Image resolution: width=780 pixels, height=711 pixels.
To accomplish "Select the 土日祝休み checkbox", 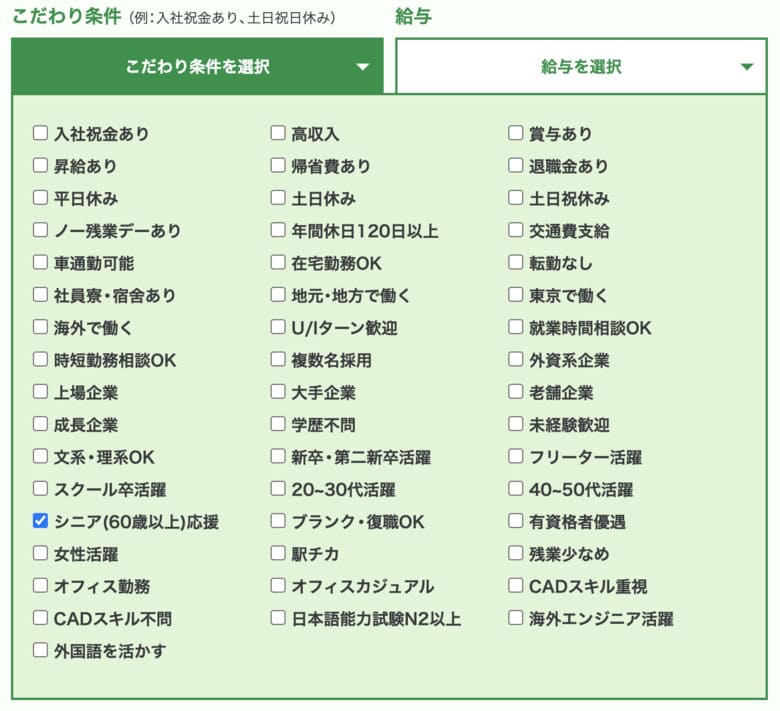I will [x=515, y=198].
